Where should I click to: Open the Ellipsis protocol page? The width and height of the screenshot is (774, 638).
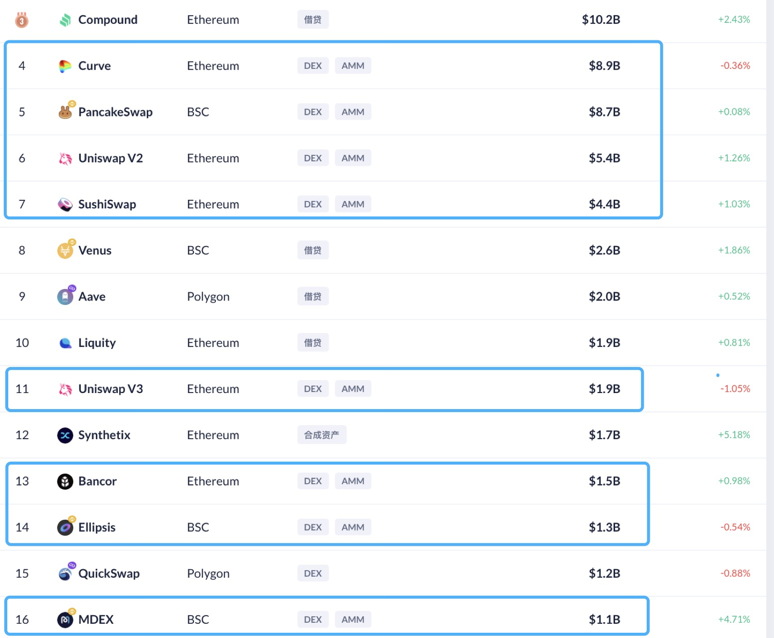97,527
